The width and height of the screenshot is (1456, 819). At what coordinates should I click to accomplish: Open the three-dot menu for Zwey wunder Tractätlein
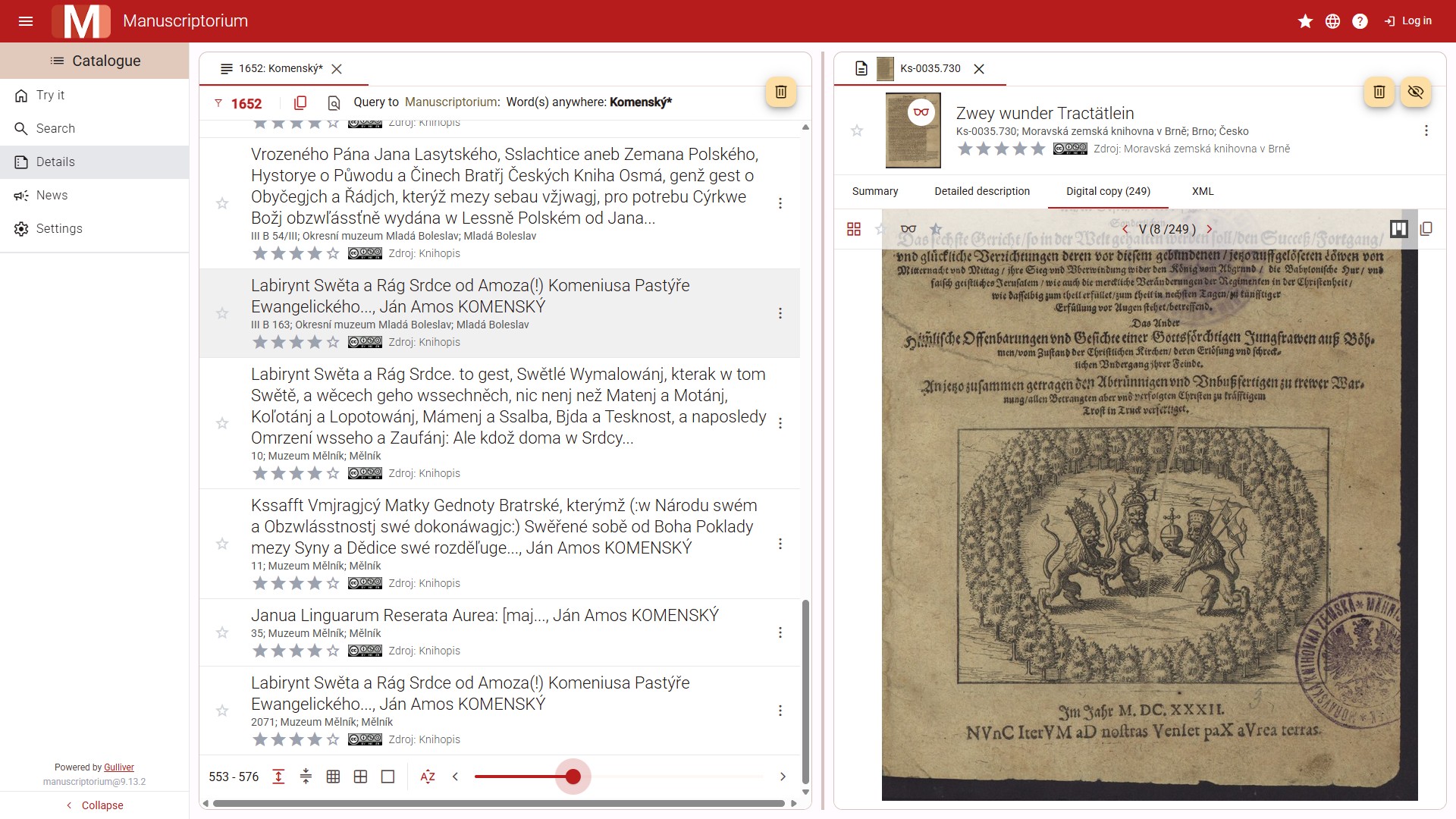click(1426, 131)
